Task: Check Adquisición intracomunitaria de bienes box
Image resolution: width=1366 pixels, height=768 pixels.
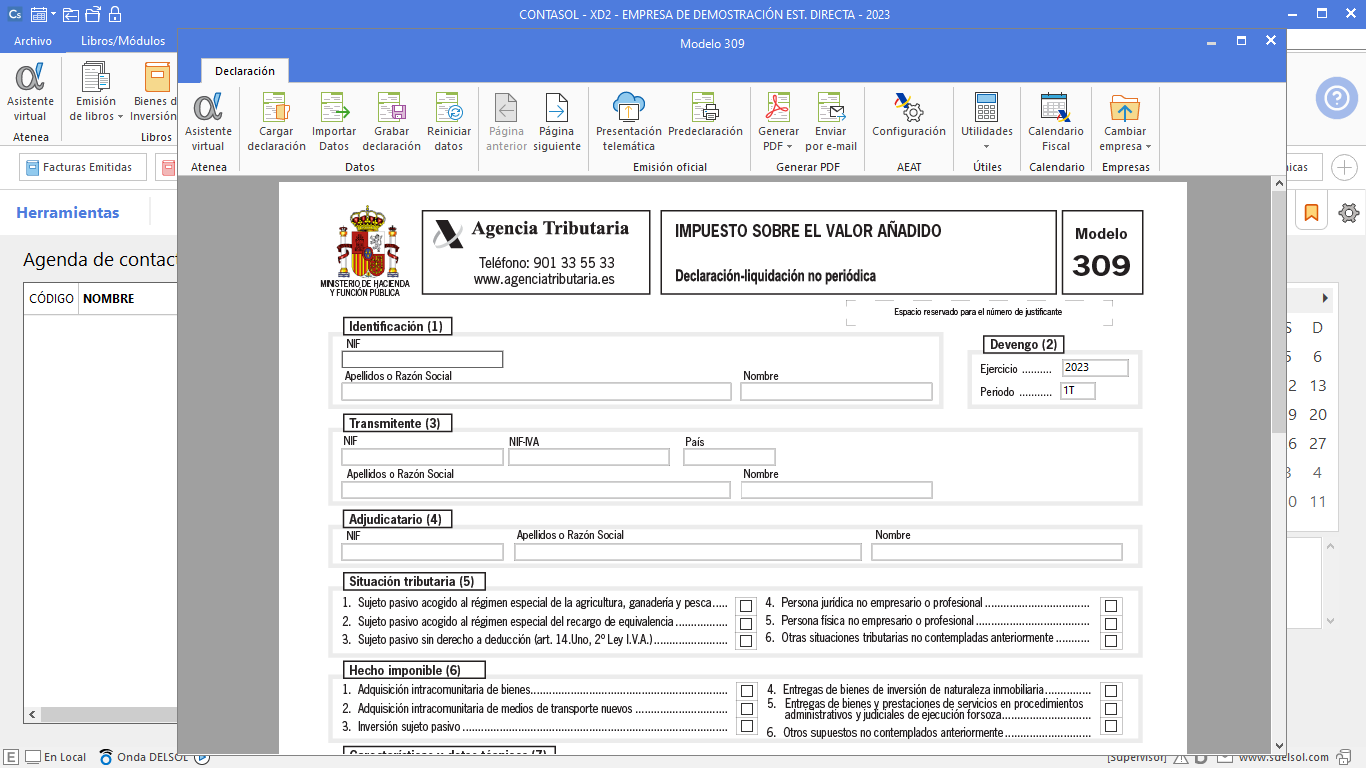Action: 746,691
